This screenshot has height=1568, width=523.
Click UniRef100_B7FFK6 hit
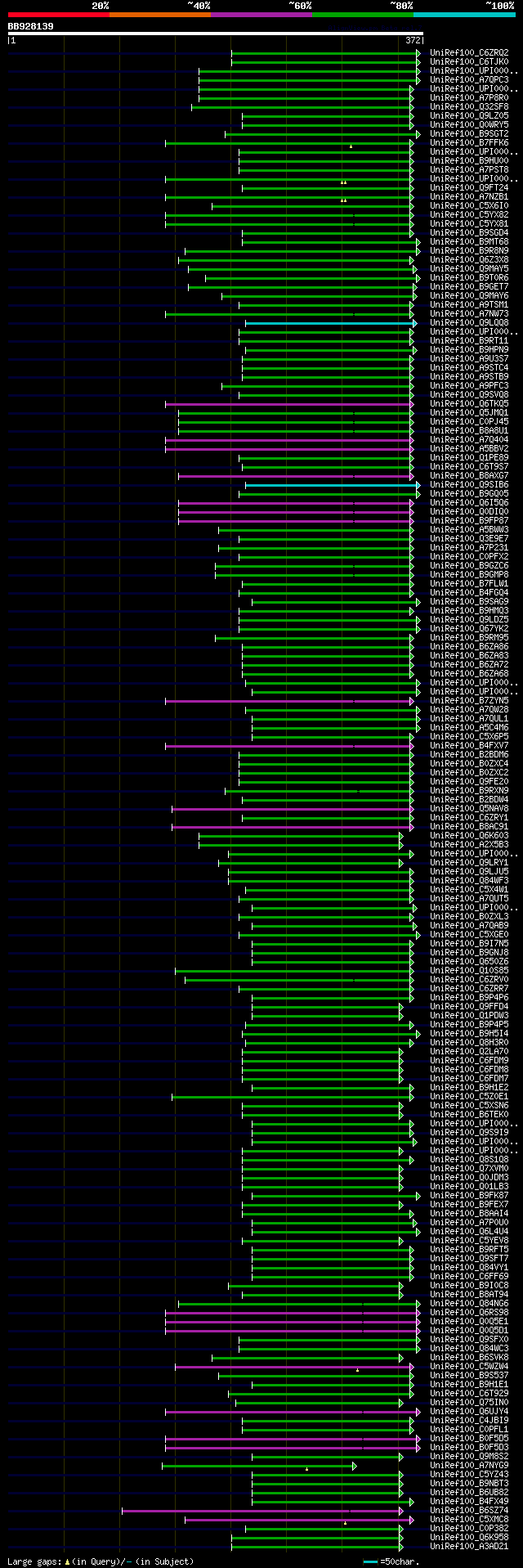click(469, 143)
